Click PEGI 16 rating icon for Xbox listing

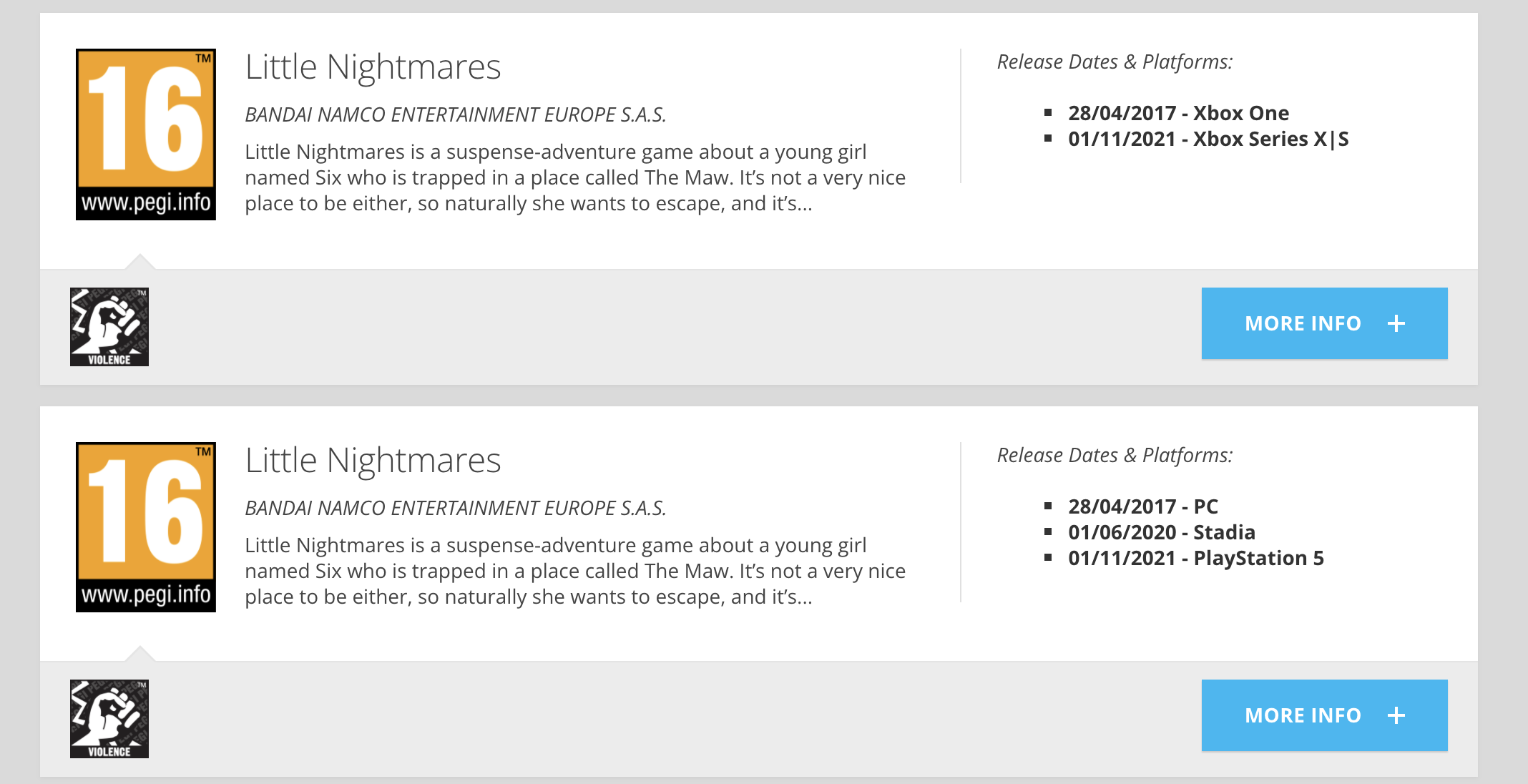coord(146,134)
